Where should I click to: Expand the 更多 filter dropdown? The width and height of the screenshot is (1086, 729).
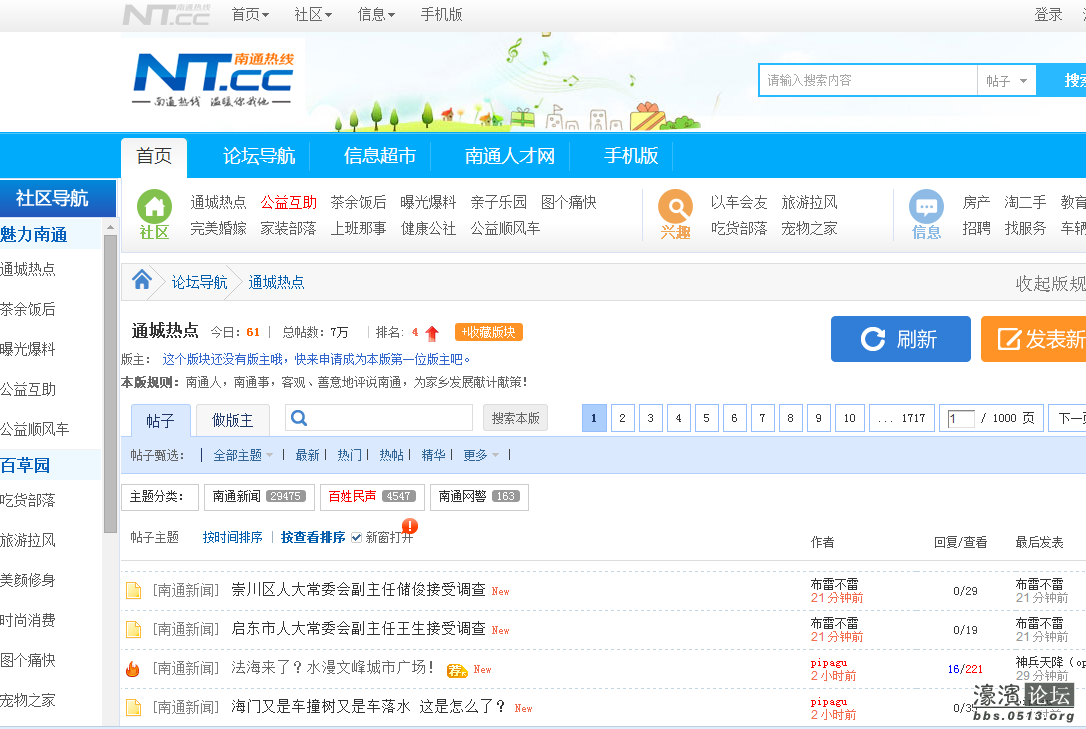coord(481,455)
